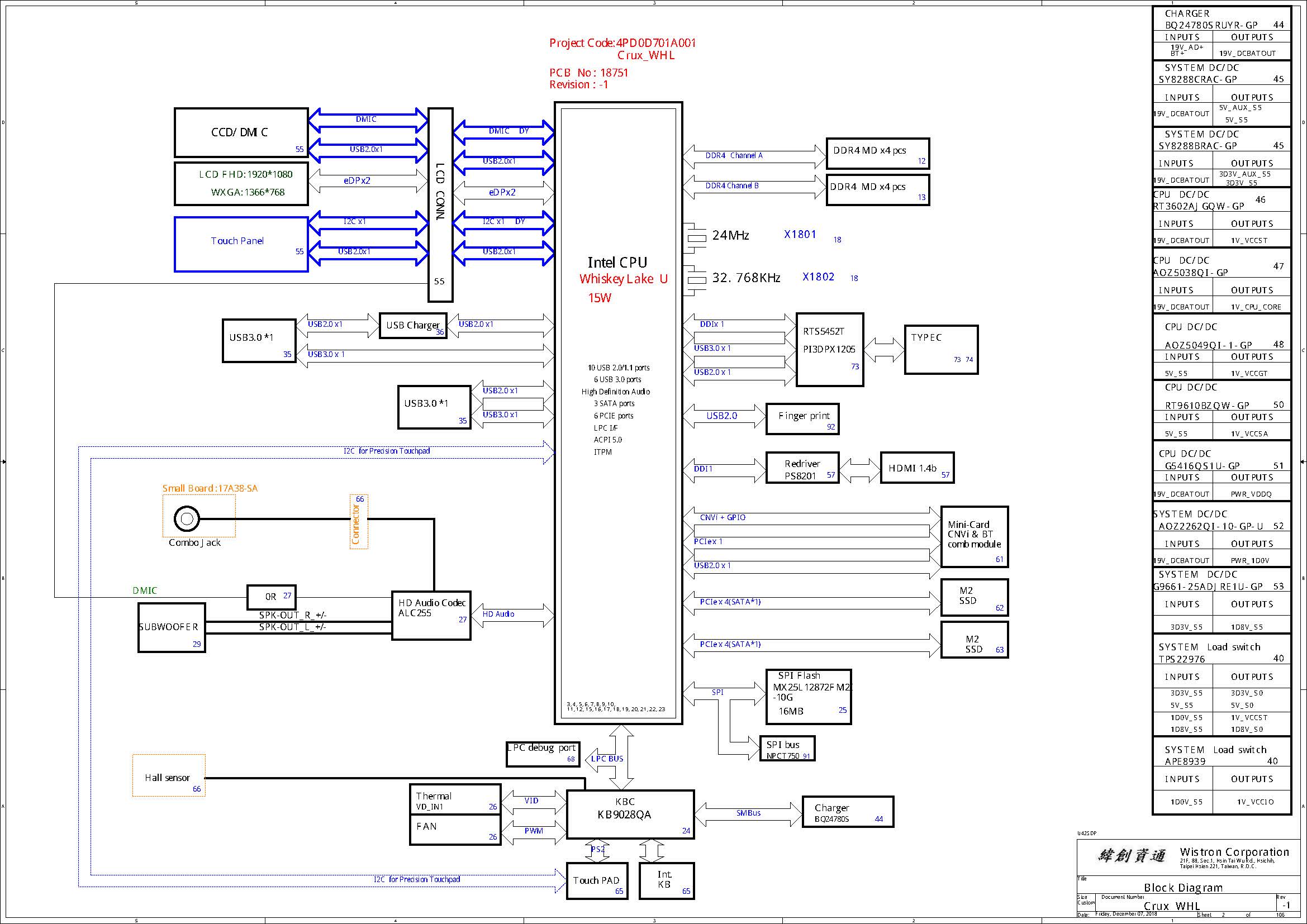
Task: Select 'SY8288CRAC-GP' in the power table
Action: pos(1198,80)
